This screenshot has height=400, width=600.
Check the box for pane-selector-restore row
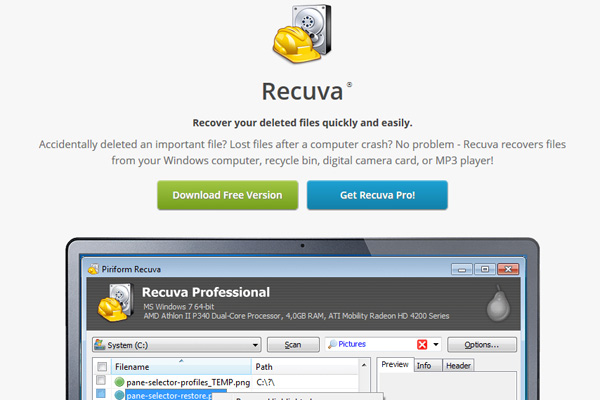pos(101,393)
